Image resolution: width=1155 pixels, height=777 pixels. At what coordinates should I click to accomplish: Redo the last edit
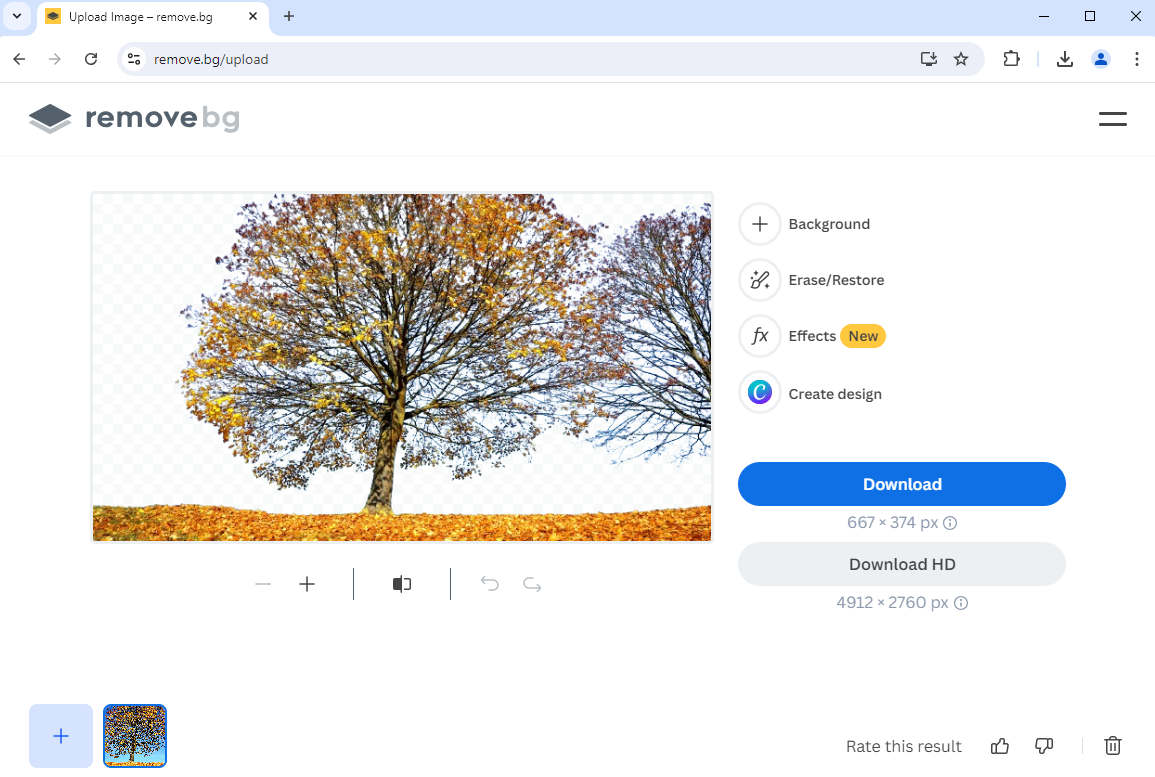[532, 584]
